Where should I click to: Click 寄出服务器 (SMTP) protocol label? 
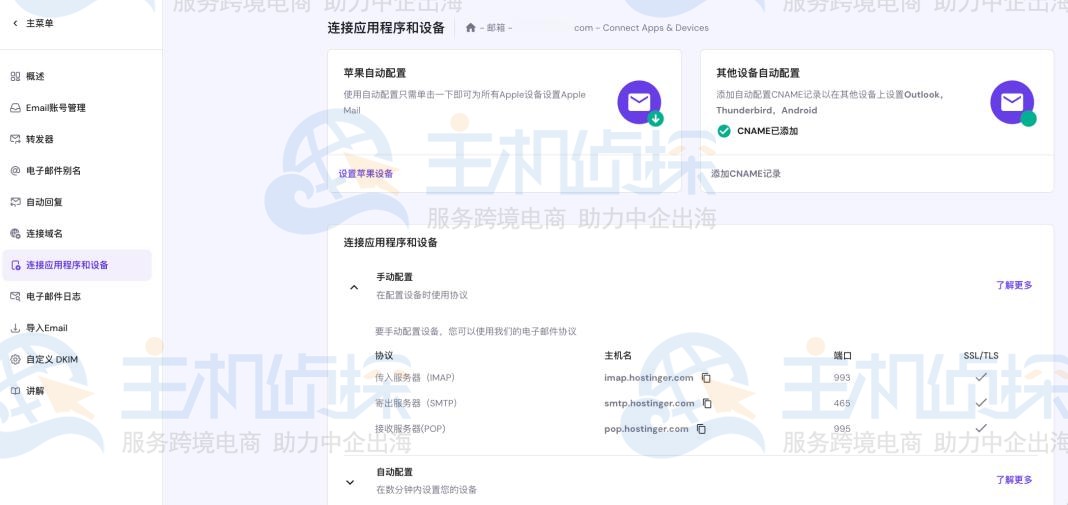[x=415, y=403]
